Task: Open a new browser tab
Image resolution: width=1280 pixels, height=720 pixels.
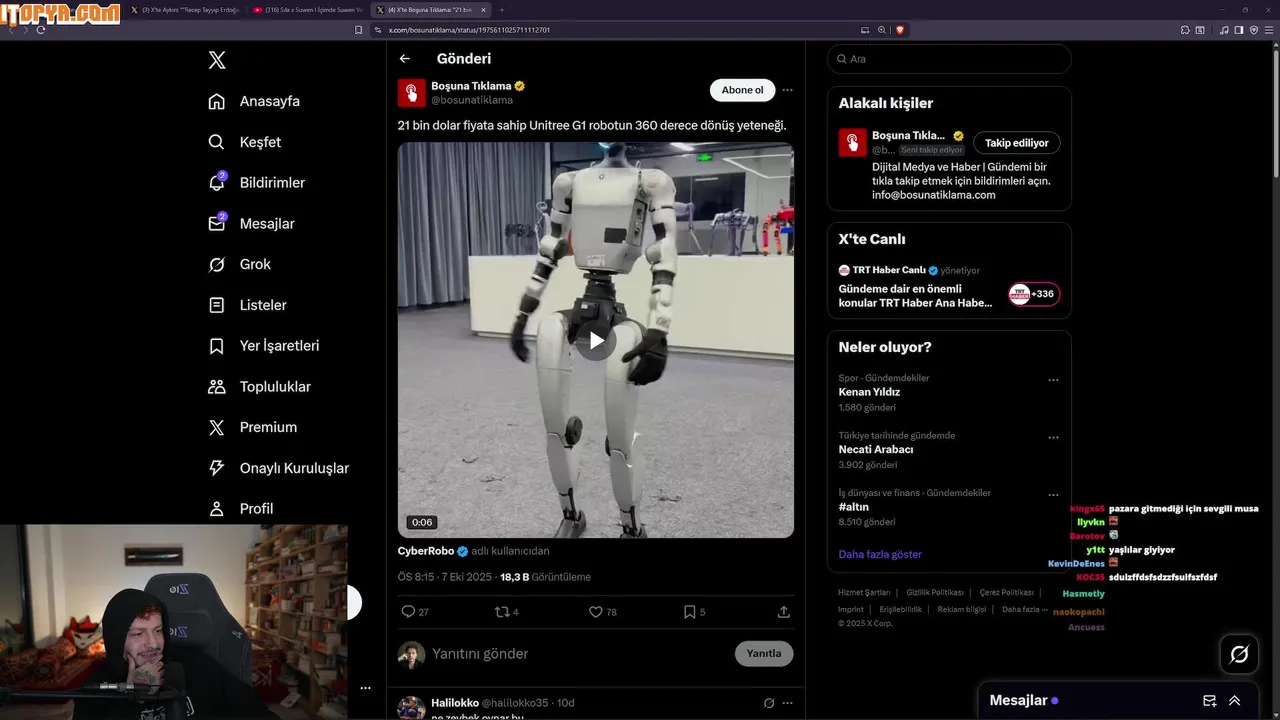Action: 502,10
